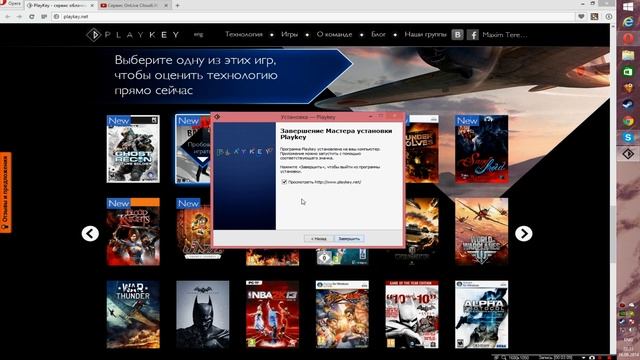The height and width of the screenshot is (360, 640).
Task: Select the War Thunder game cover
Action: [133, 314]
